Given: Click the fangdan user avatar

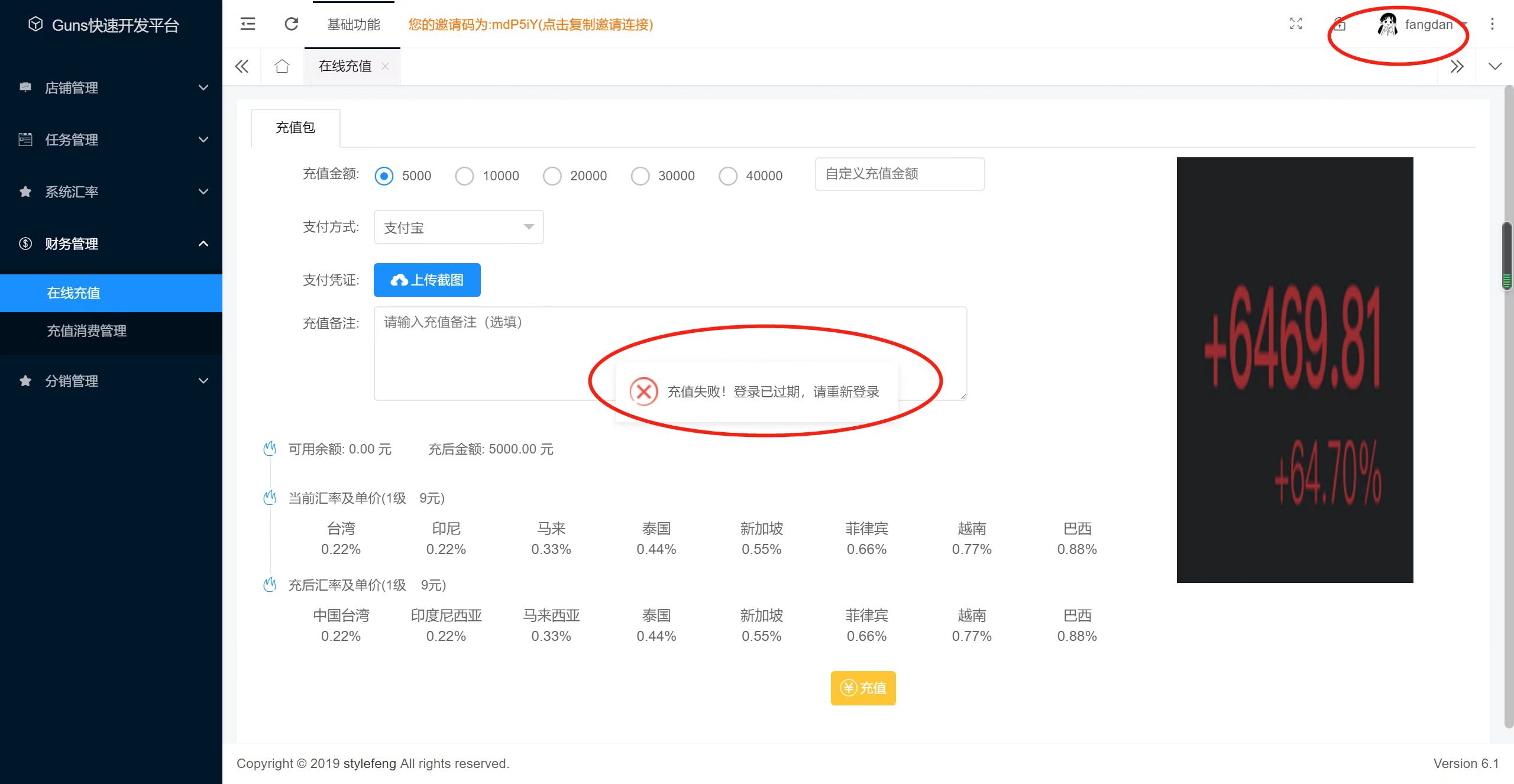Looking at the screenshot, I should click(1387, 24).
